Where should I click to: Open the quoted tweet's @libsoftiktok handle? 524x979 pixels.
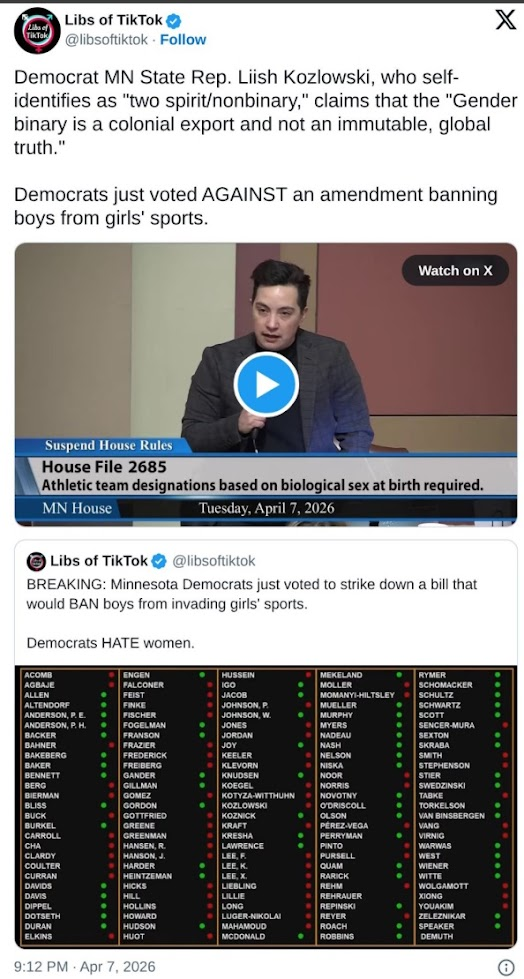coord(213,561)
